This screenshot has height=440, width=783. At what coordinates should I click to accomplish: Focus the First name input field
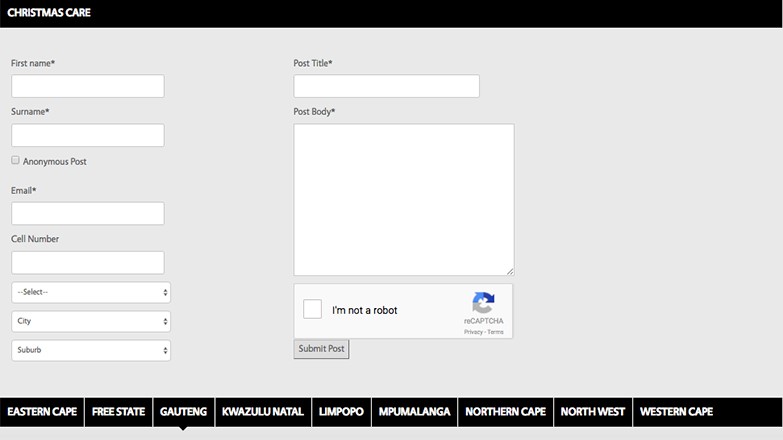88,86
